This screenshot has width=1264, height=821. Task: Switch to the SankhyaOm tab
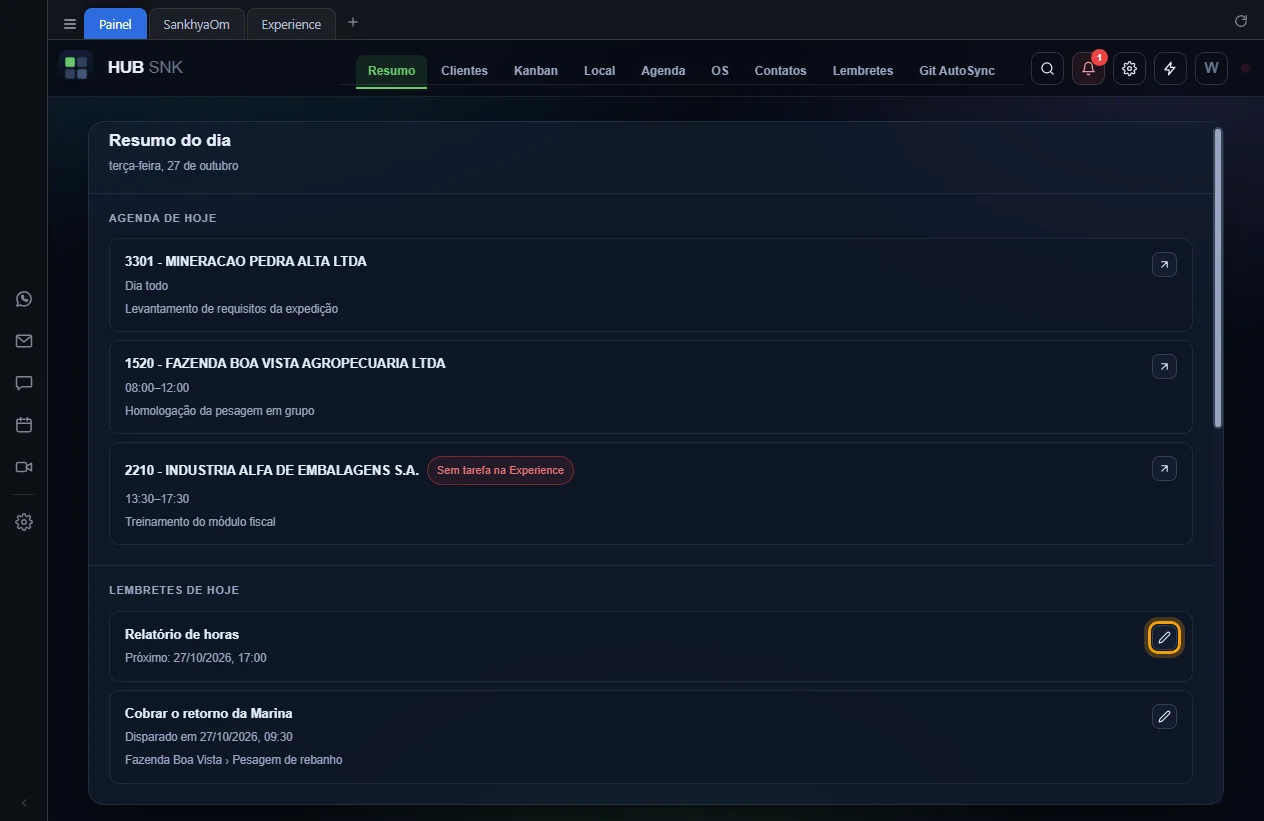[197, 24]
